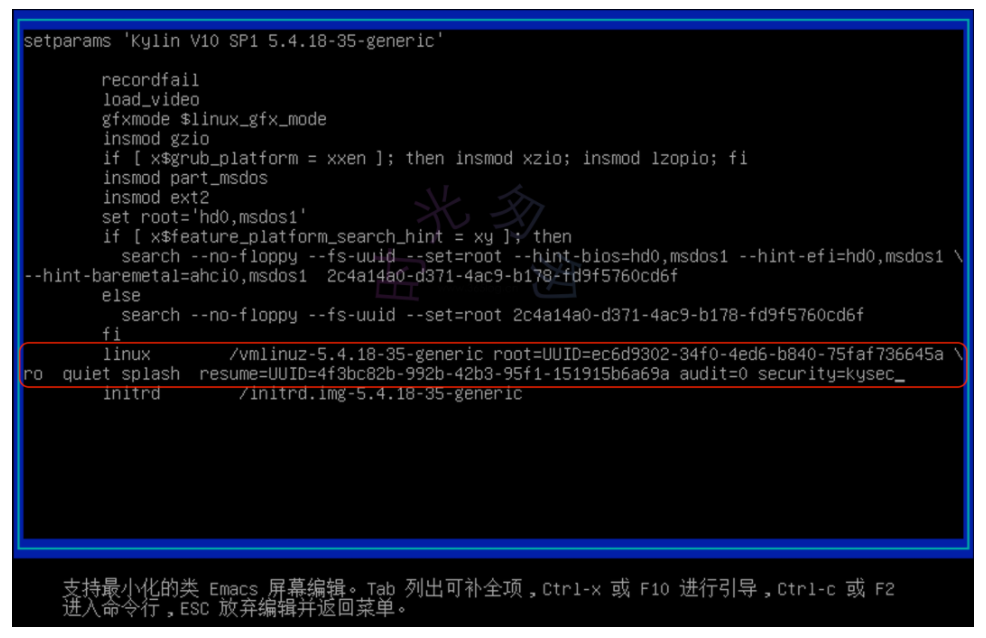Click the setparams 'Kylin V10 SP1' line

(x=233, y=41)
